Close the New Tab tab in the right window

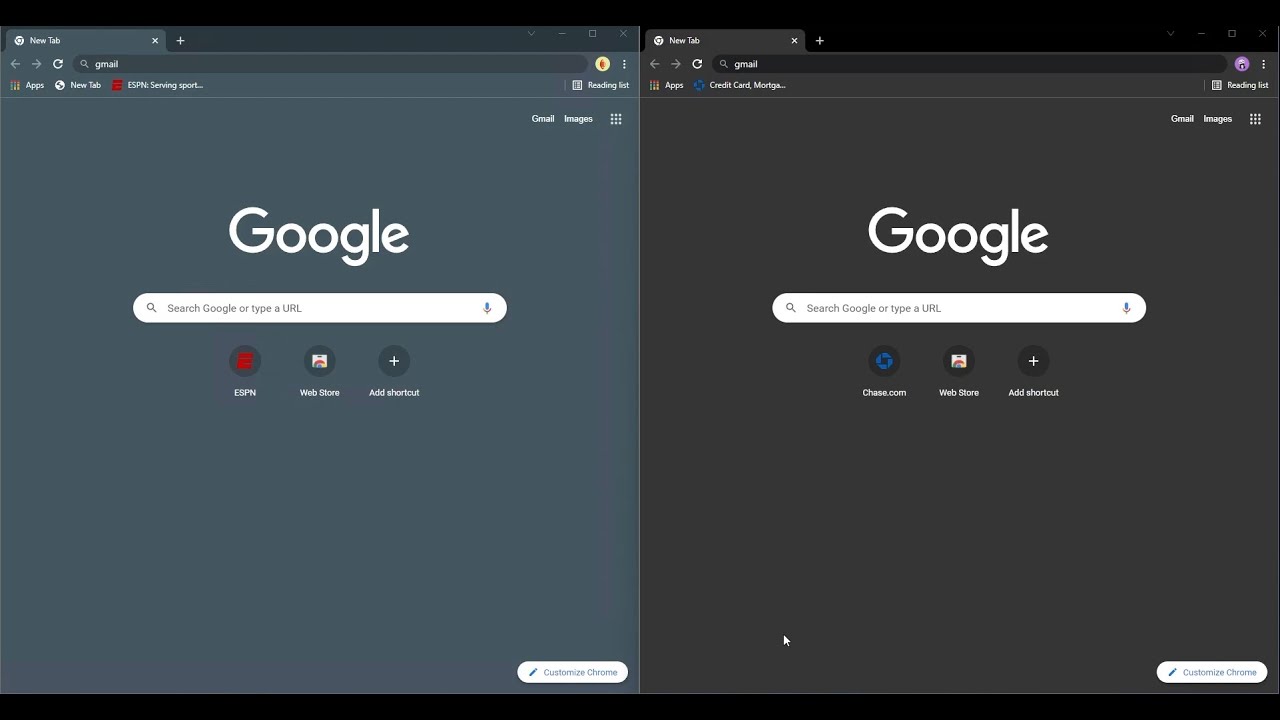click(x=794, y=41)
